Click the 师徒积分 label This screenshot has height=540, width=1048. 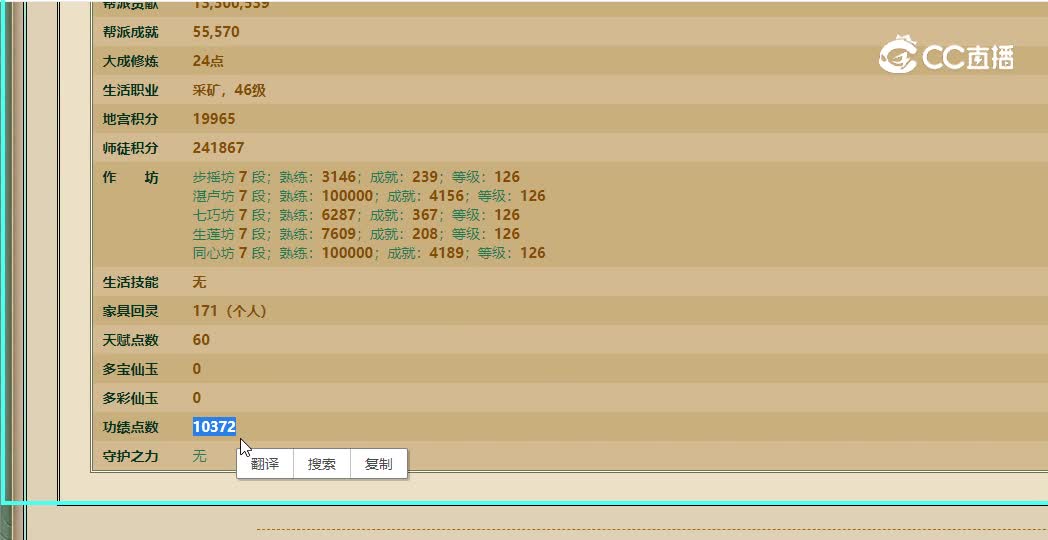[130, 148]
